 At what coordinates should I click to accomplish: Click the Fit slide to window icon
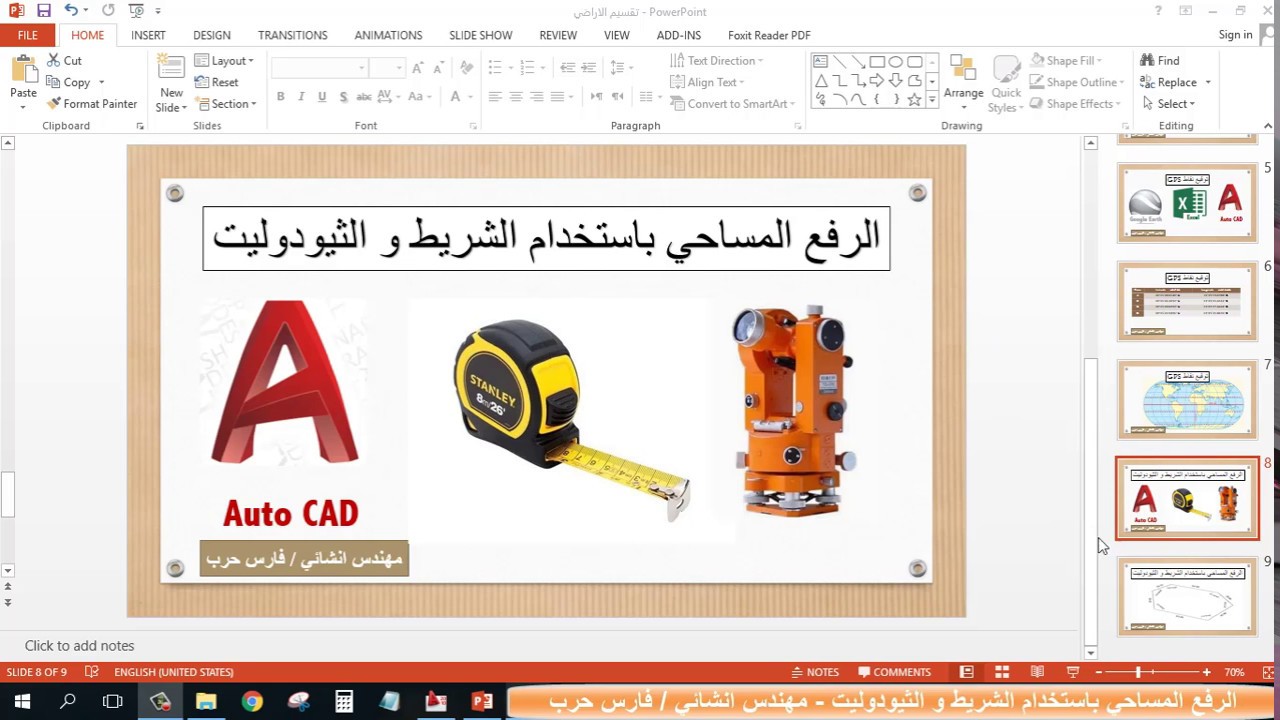1268,672
